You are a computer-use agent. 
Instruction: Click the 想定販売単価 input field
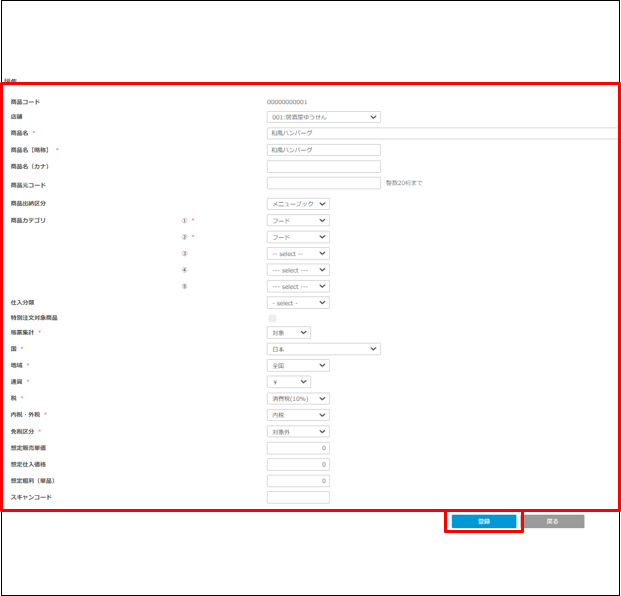[298, 448]
